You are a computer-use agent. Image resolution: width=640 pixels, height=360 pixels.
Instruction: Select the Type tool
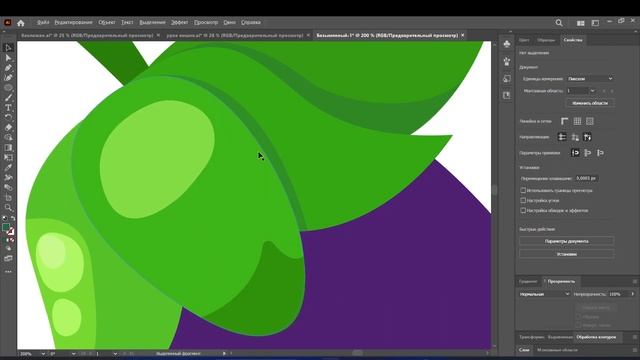8,108
